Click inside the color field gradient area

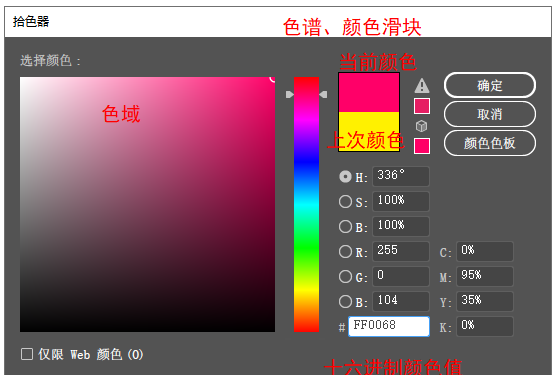(147, 205)
